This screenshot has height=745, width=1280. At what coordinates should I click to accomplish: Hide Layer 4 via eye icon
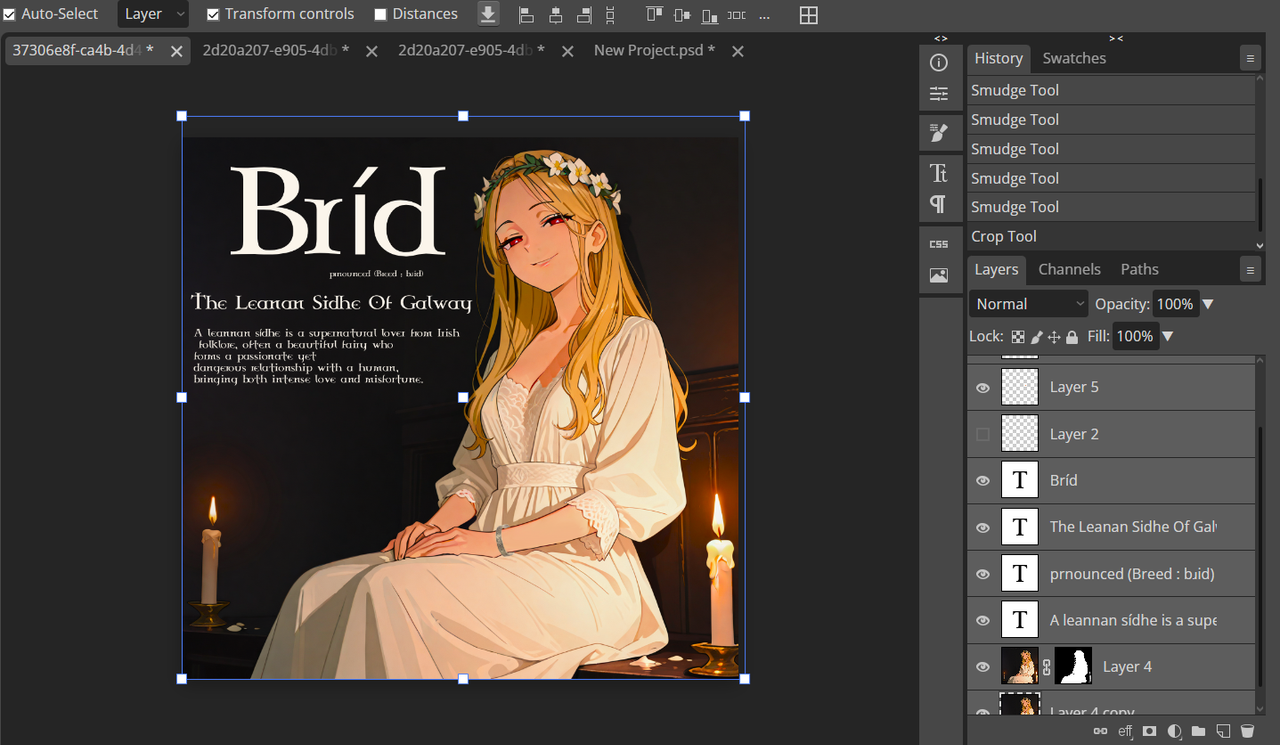click(983, 667)
